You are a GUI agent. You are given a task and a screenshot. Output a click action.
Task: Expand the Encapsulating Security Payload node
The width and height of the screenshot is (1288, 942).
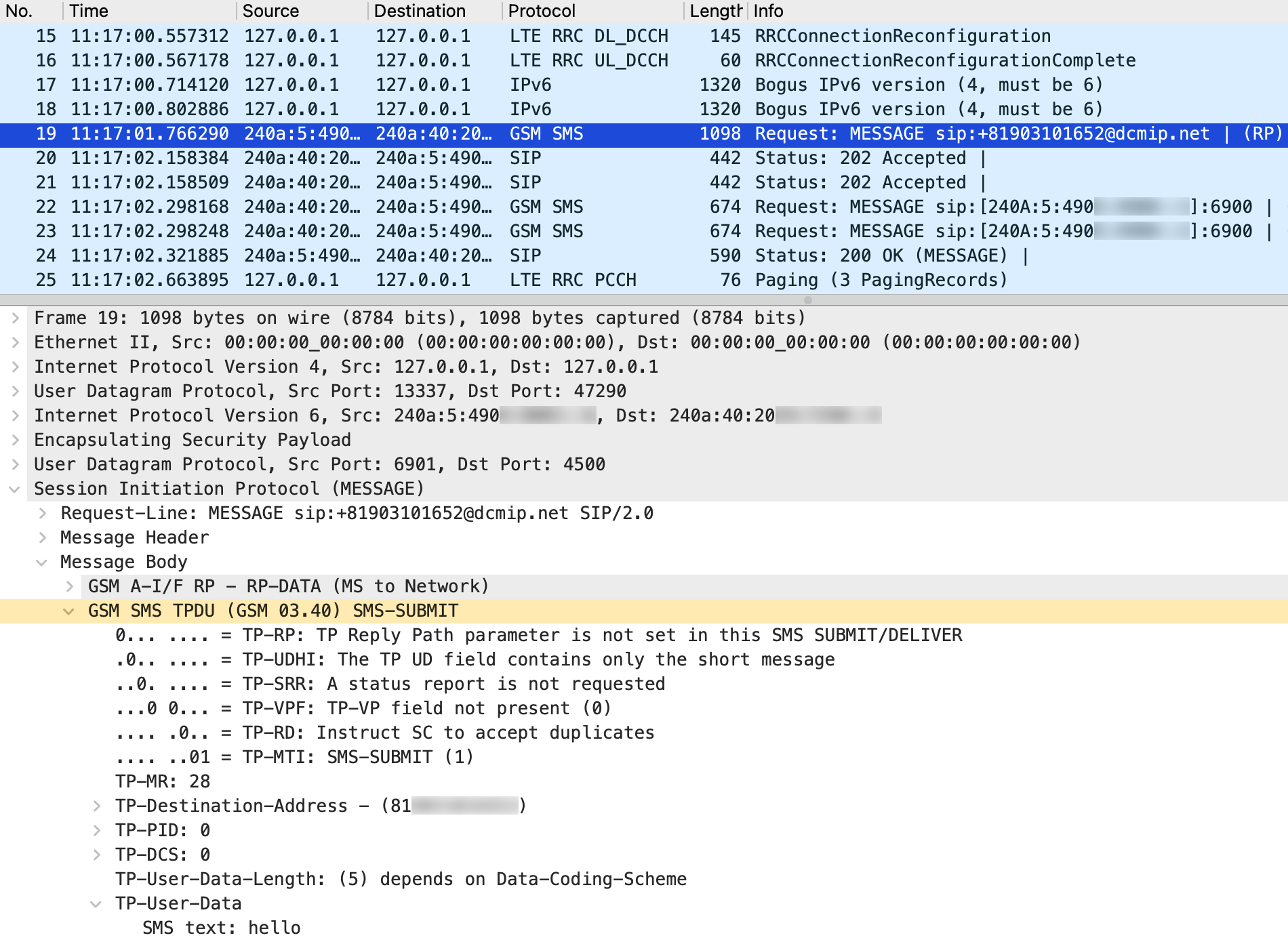[15, 440]
